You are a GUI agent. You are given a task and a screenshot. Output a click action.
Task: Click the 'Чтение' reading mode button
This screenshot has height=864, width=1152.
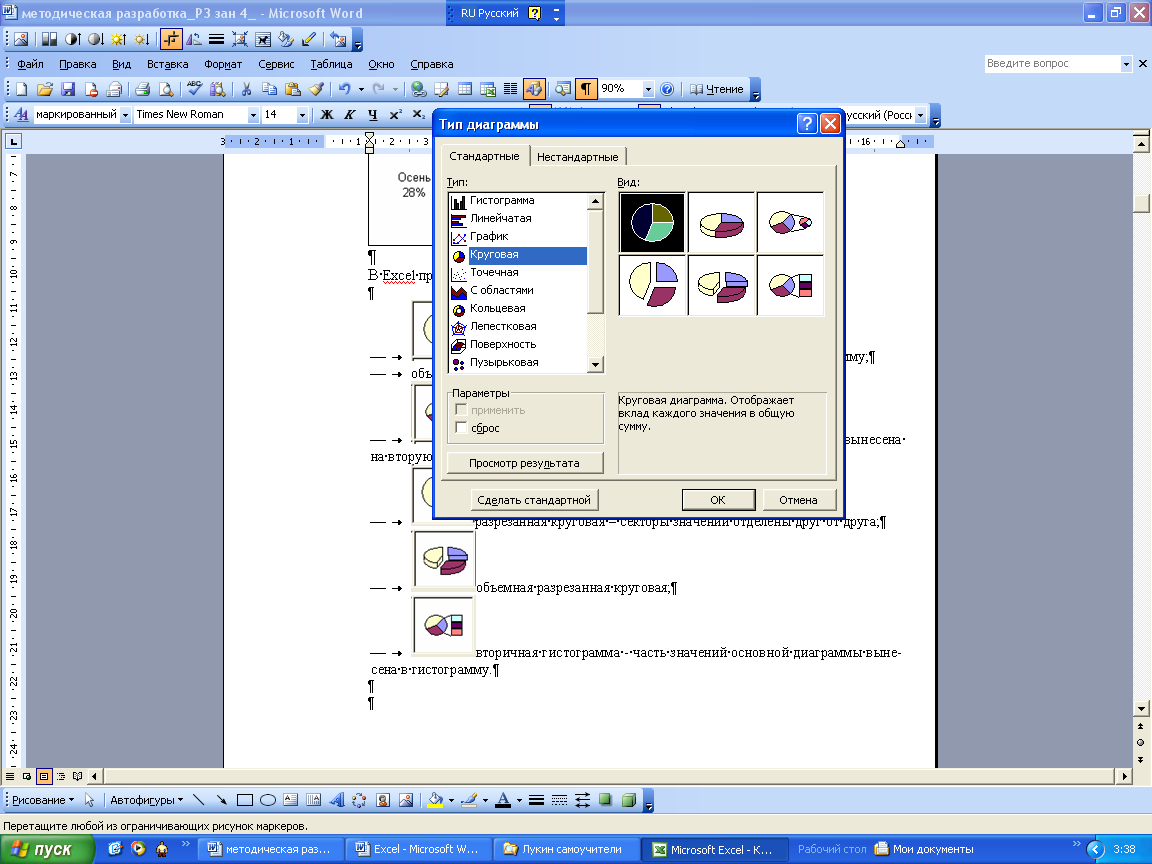pyautogui.click(x=717, y=89)
